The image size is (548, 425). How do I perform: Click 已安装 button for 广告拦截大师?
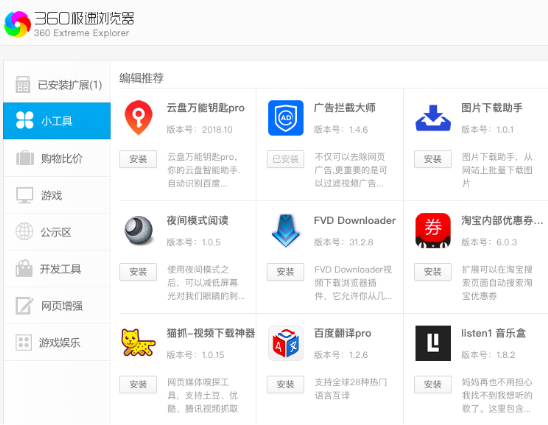pos(286,159)
